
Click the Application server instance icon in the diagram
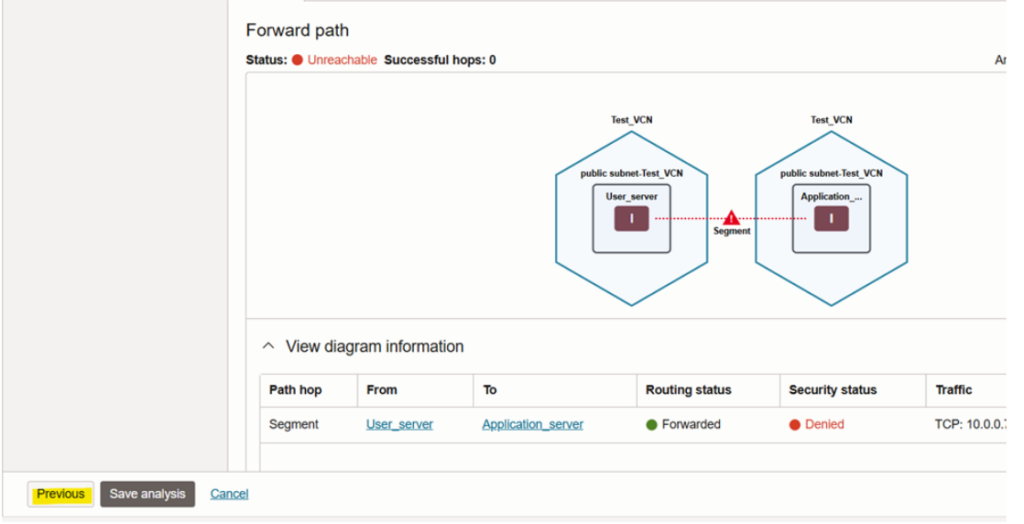coord(830,219)
